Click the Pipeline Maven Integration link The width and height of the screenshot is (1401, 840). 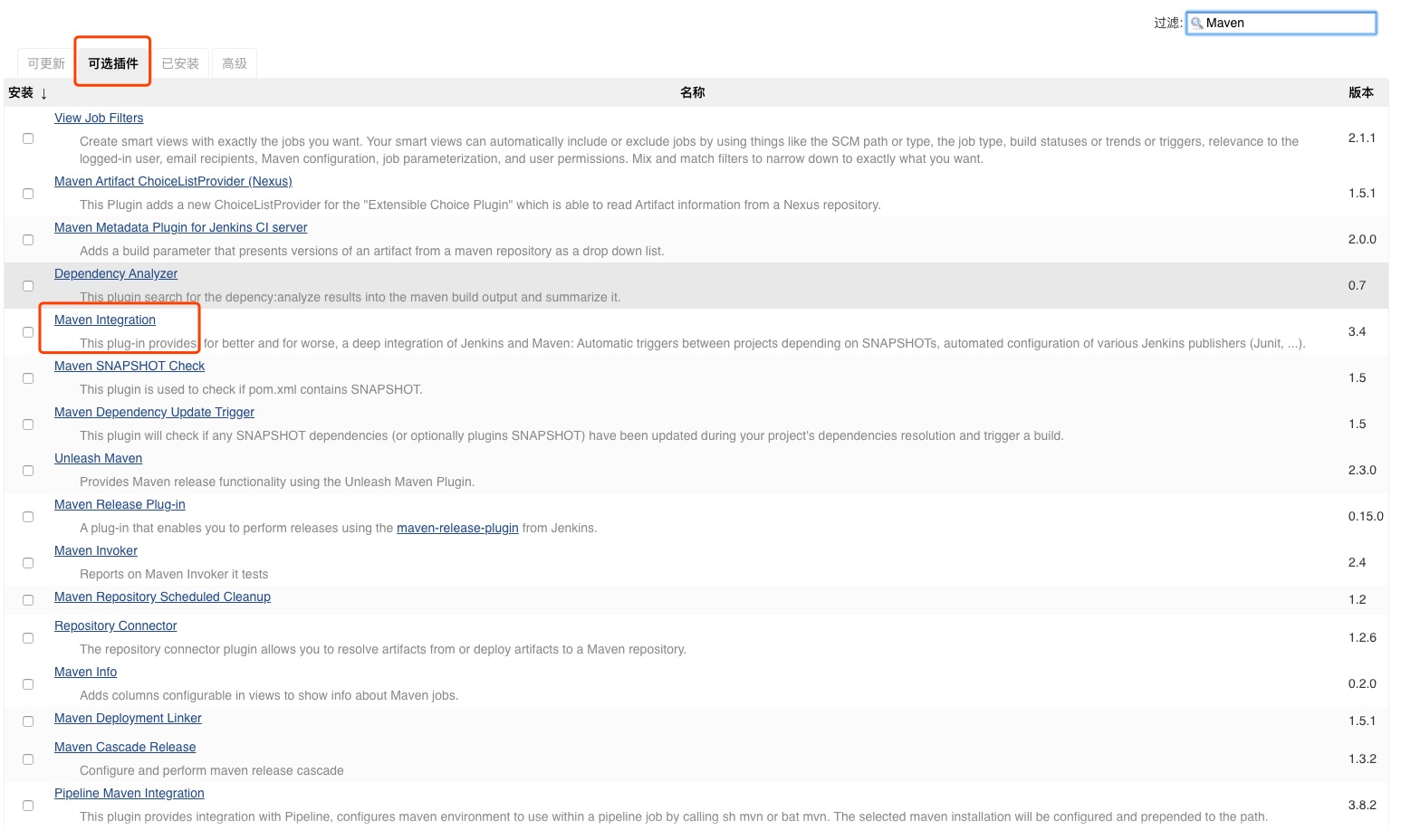tap(130, 793)
